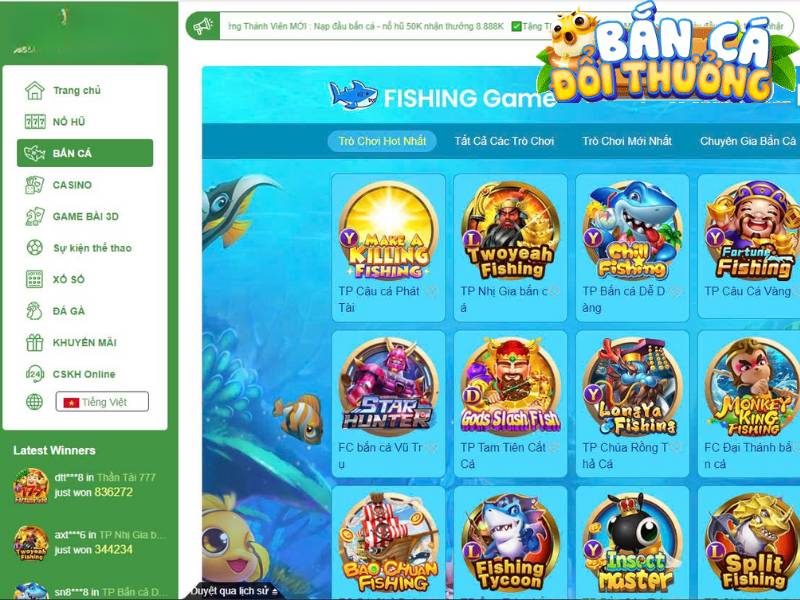This screenshot has height=600, width=800.
Task: Click the megaphone announcement icon
Action: [203, 26]
